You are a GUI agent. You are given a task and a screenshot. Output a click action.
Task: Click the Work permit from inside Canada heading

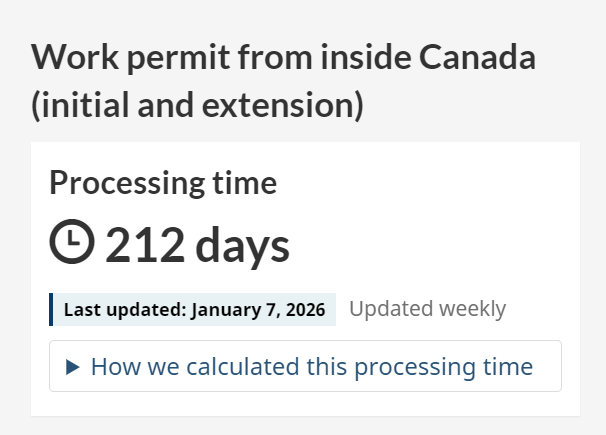[x=283, y=57]
